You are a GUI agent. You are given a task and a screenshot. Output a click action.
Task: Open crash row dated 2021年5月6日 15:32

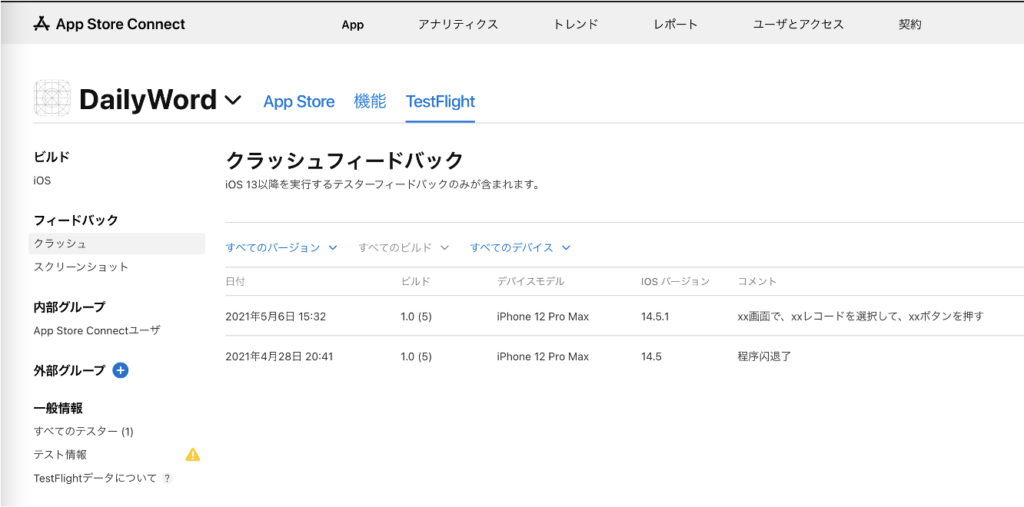click(624, 317)
